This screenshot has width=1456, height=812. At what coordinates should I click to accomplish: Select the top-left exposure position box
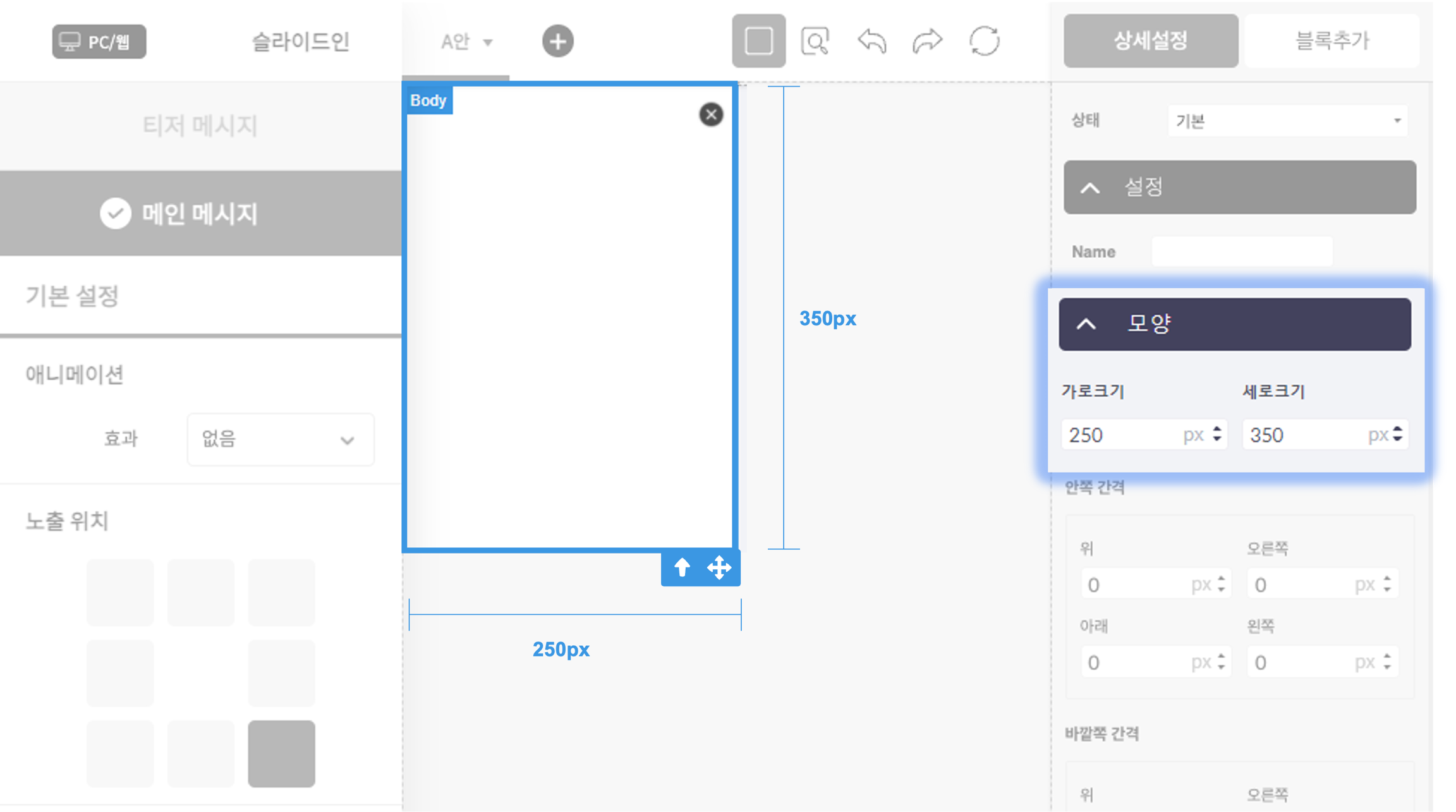point(120,592)
